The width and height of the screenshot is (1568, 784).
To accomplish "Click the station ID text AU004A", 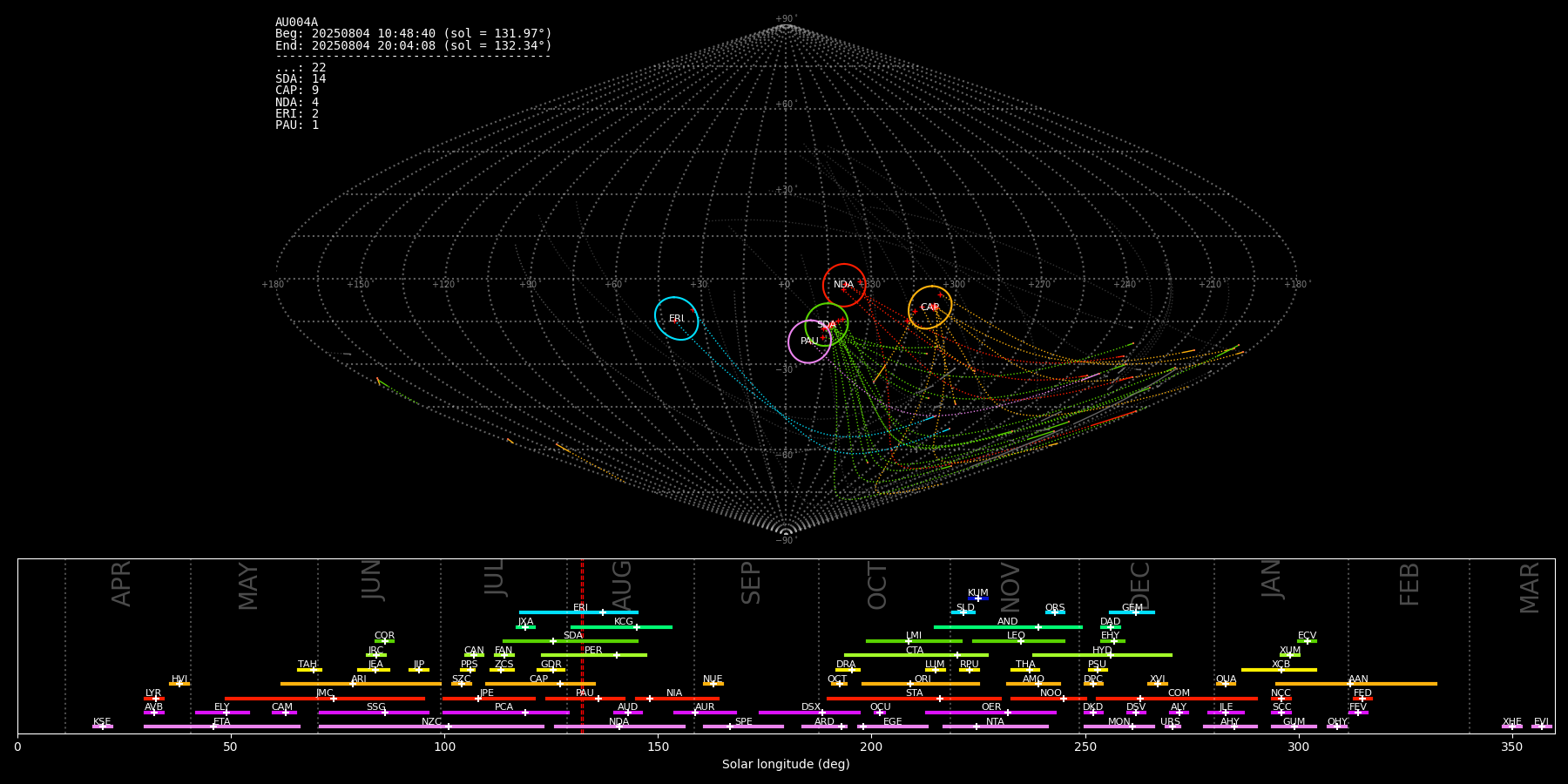I will click(296, 23).
